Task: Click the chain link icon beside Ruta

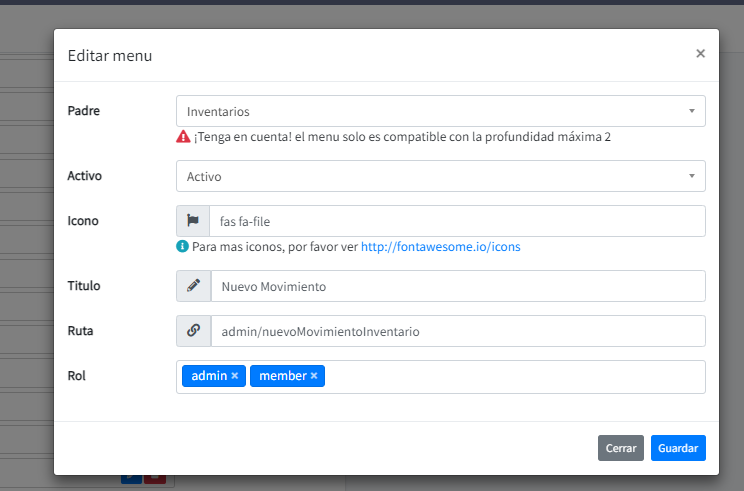Action: coord(193,331)
